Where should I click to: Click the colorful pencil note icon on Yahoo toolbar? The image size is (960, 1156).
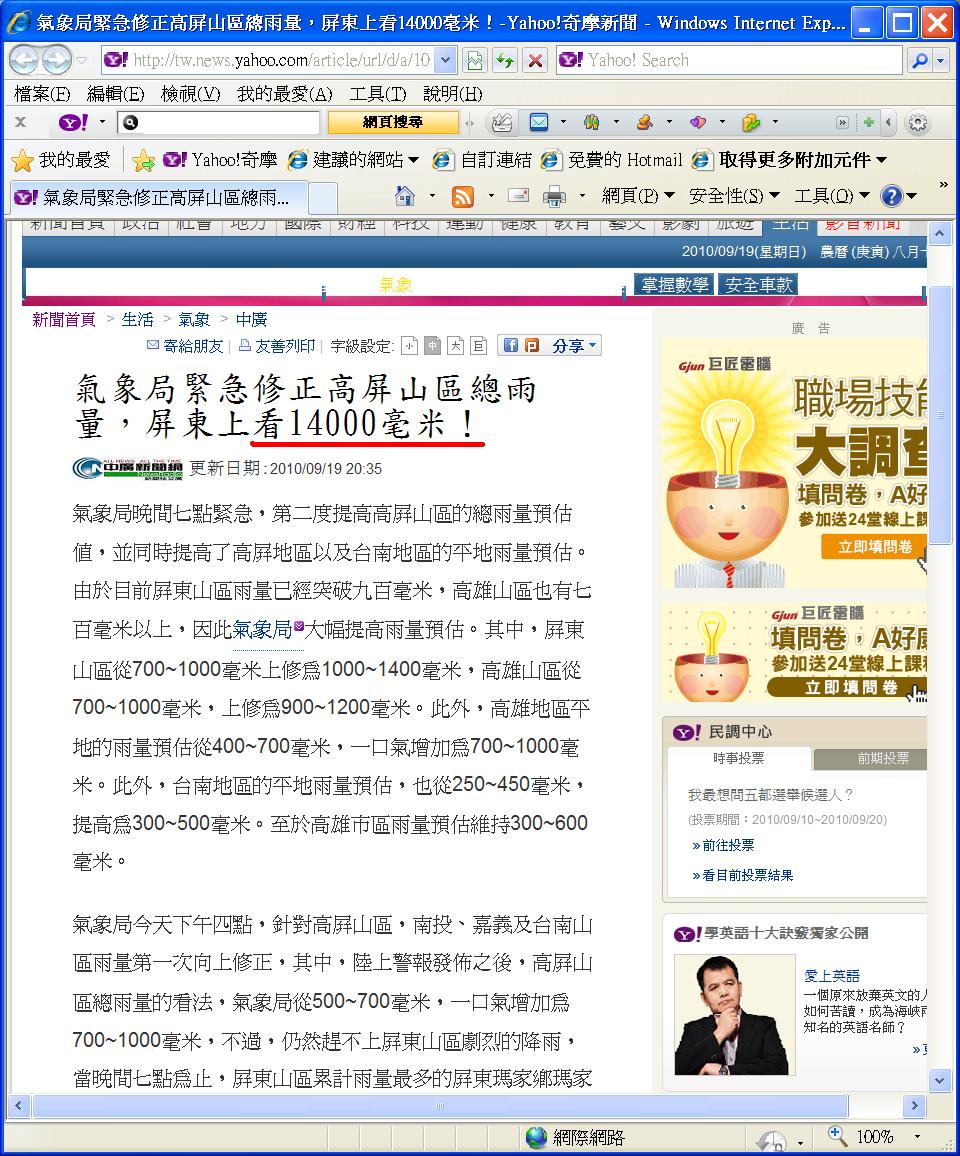tap(751, 122)
